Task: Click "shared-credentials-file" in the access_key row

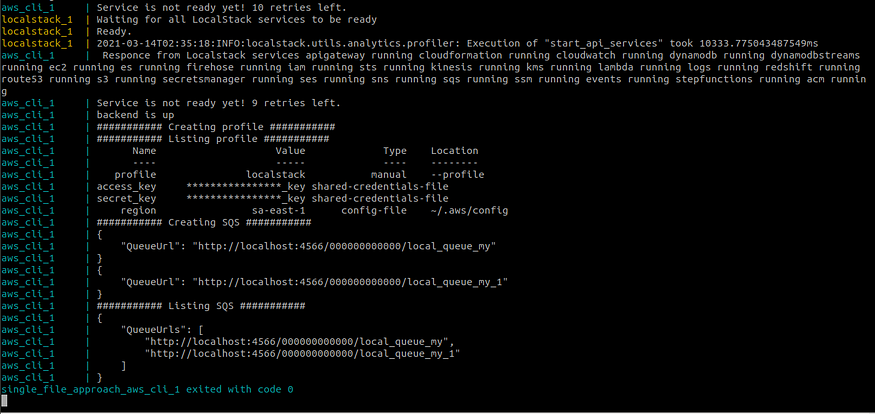Action: pyautogui.click(x=380, y=187)
